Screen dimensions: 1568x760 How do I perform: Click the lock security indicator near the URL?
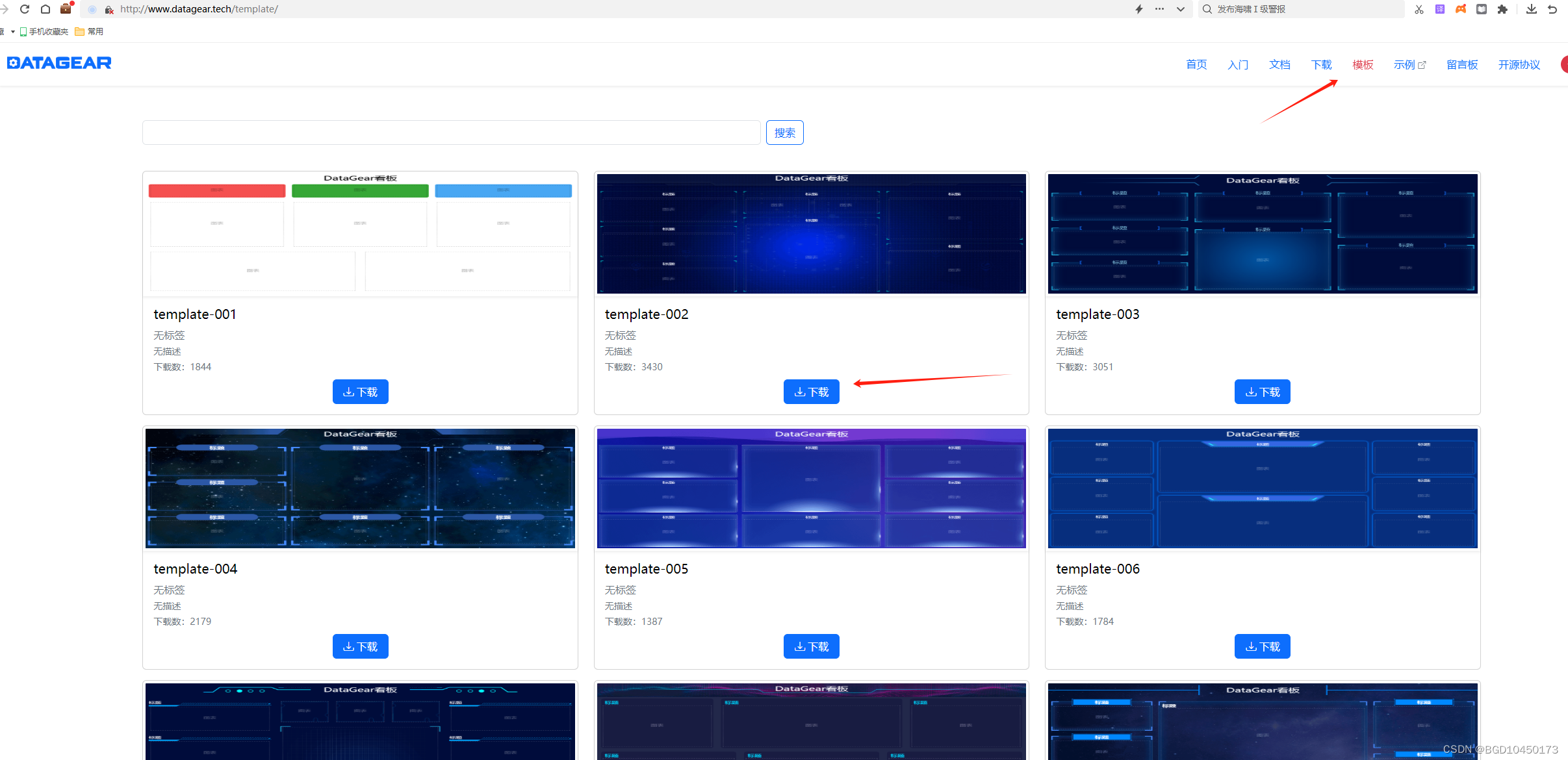pos(109,10)
